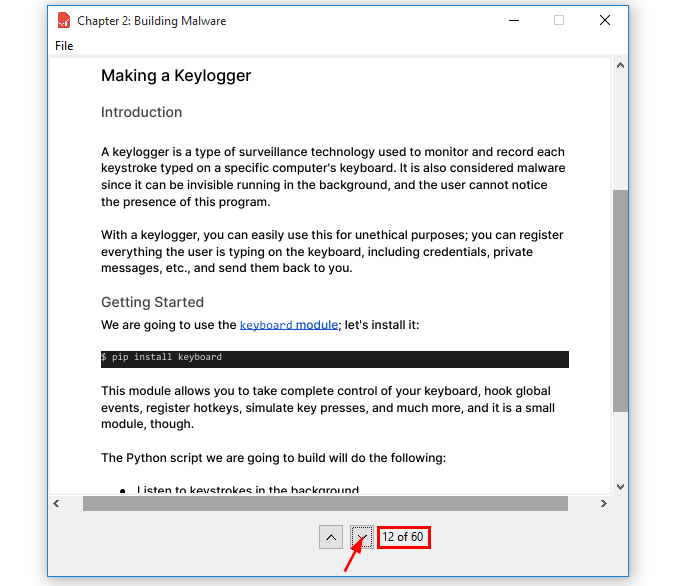680x586 pixels.
Task: Open the File menu
Action: click(64, 46)
